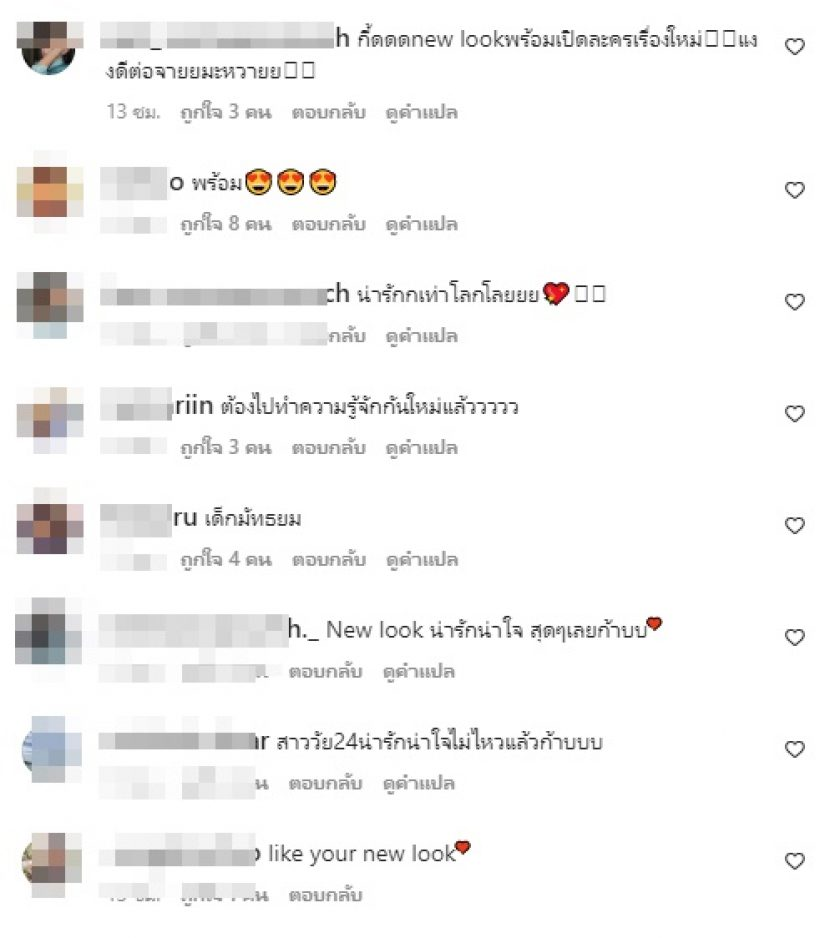Viewport: 820px width, 938px height.
Task: Heart the New look น่ารักน่าใจ comment
Action: point(794,638)
